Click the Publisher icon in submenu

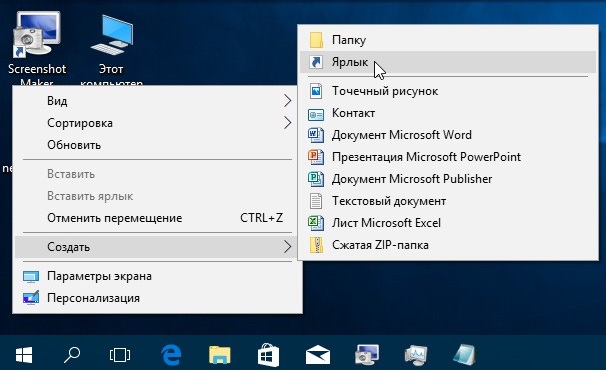(x=316, y=179)
